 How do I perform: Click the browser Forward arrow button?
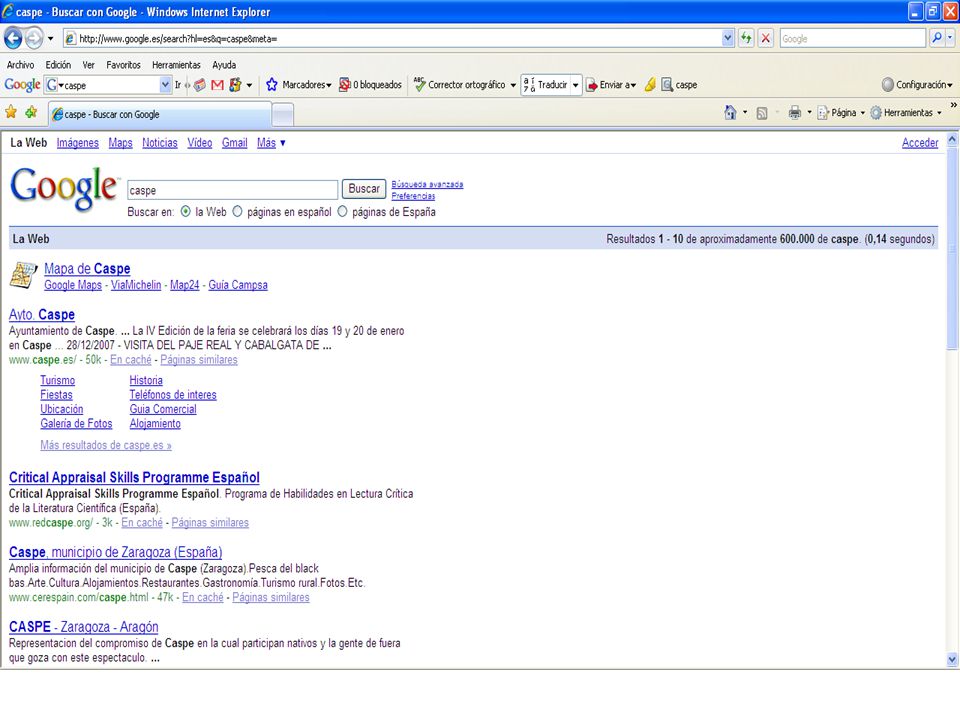point(34,39)
